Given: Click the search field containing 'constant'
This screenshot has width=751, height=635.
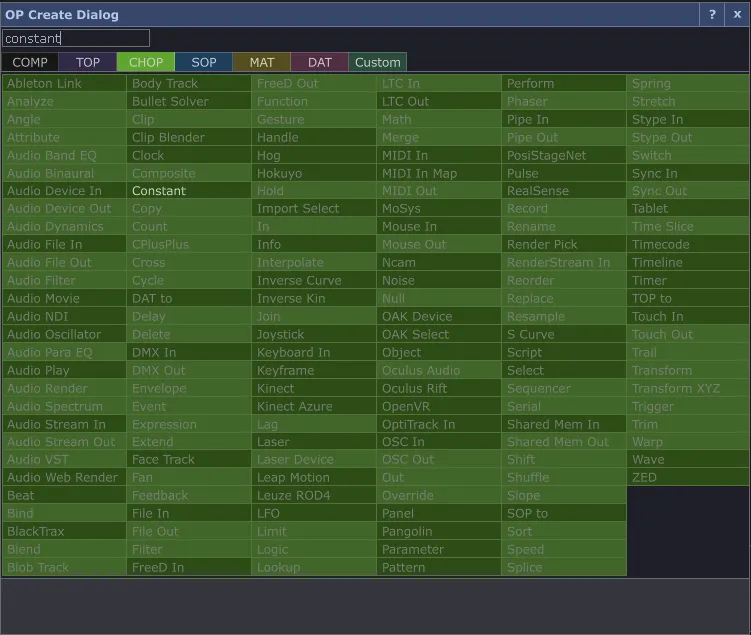Looking at the screenshot, I should [x=76, y=38].
